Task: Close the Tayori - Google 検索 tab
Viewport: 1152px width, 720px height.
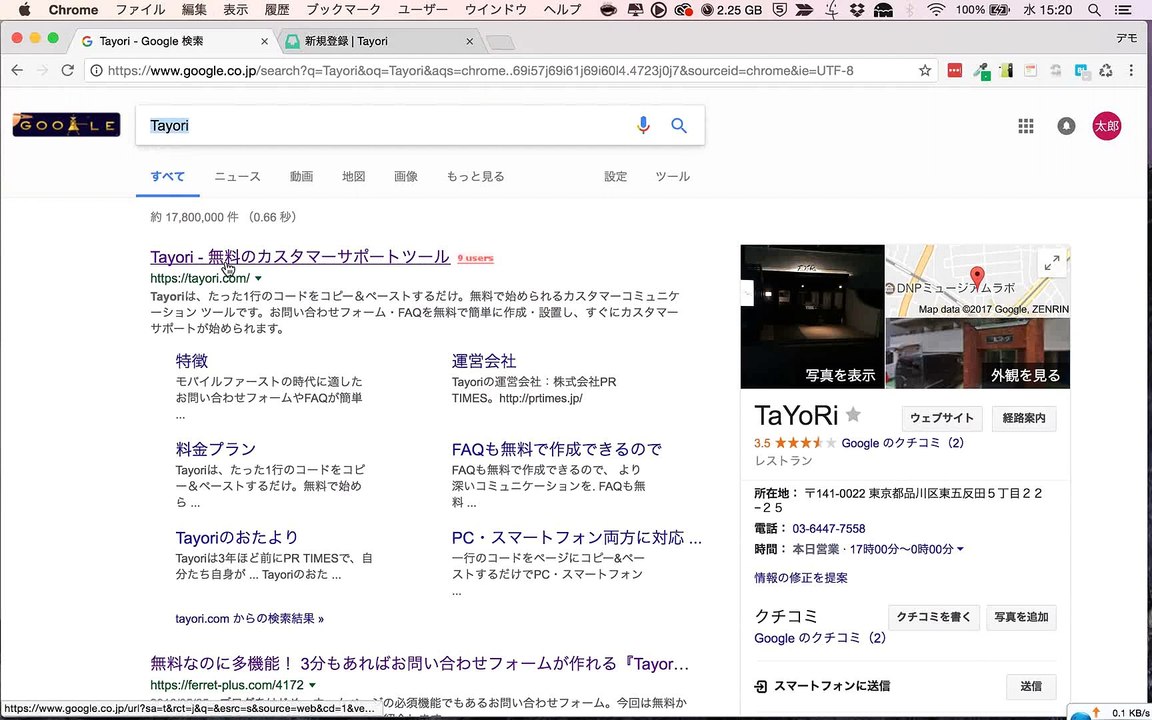Action: point(264,41)
